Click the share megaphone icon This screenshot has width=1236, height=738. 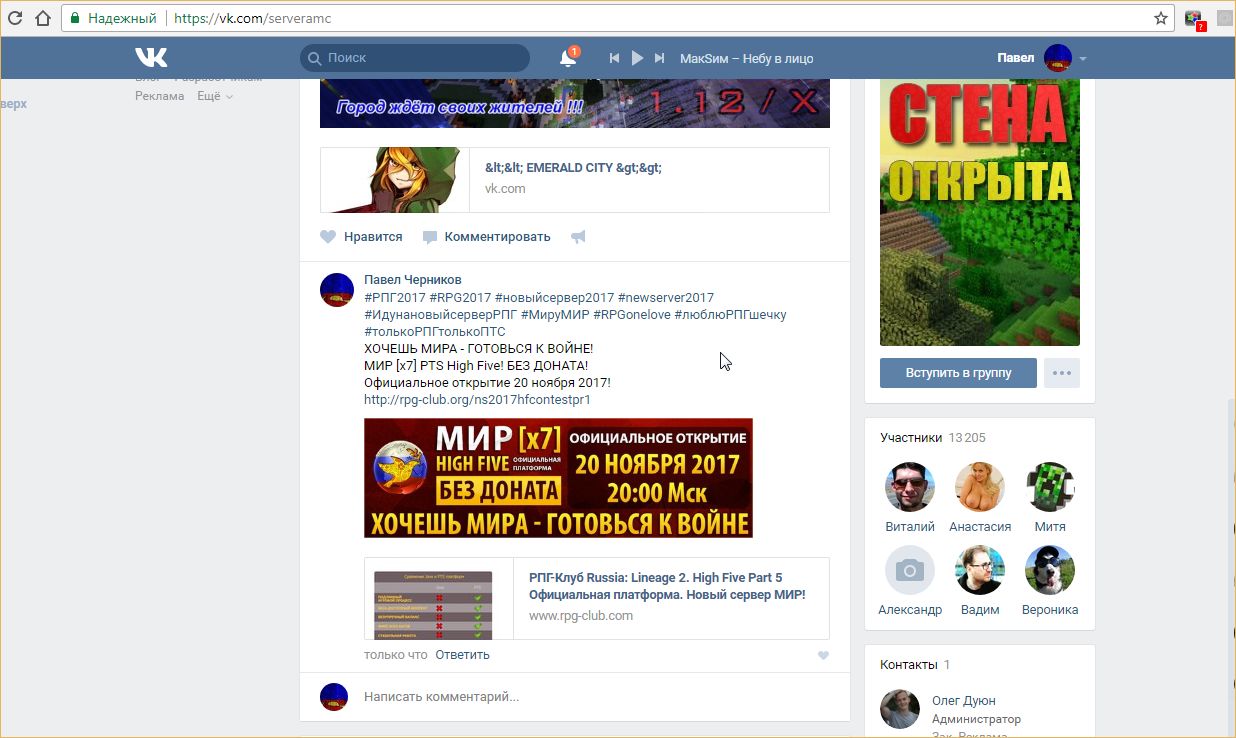tap(578, 237)
